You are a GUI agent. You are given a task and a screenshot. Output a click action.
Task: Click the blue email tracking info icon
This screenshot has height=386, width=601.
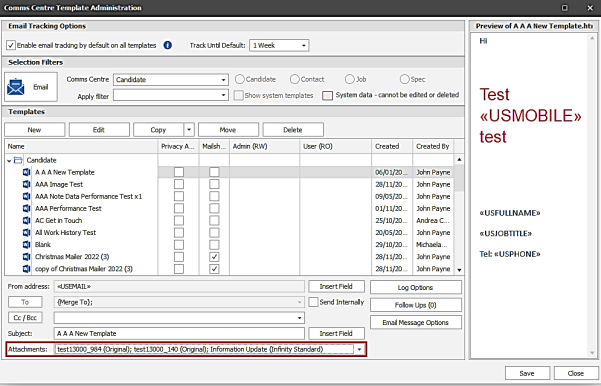[x=167, y=45]
